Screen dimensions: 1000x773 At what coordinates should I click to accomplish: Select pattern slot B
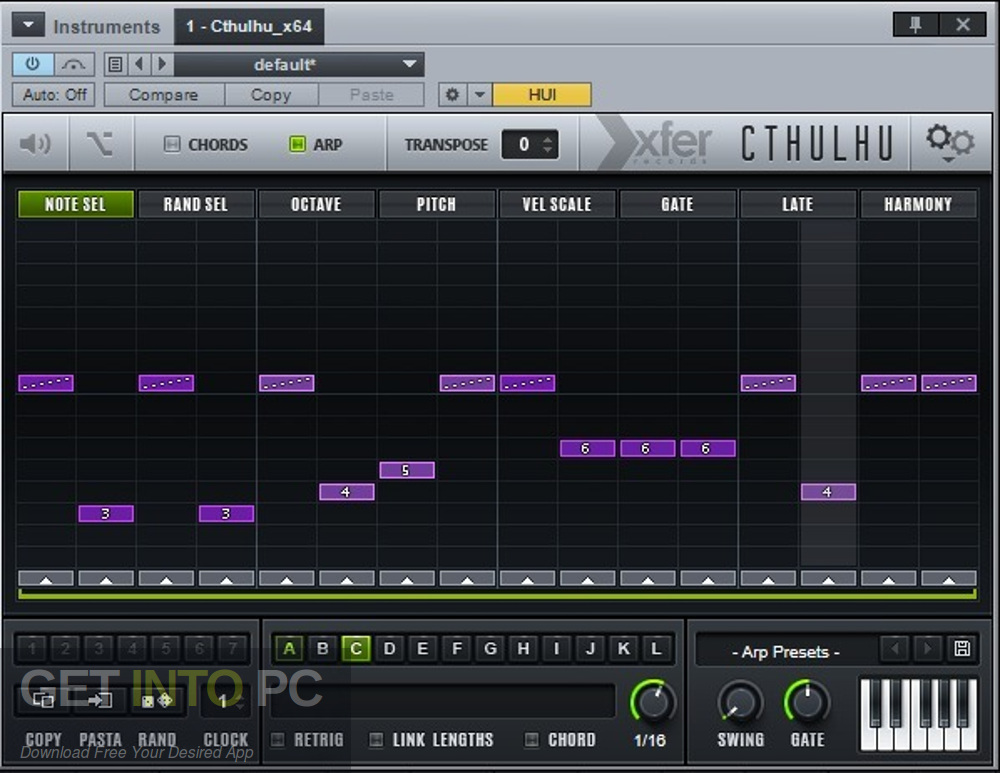(323, 649)
